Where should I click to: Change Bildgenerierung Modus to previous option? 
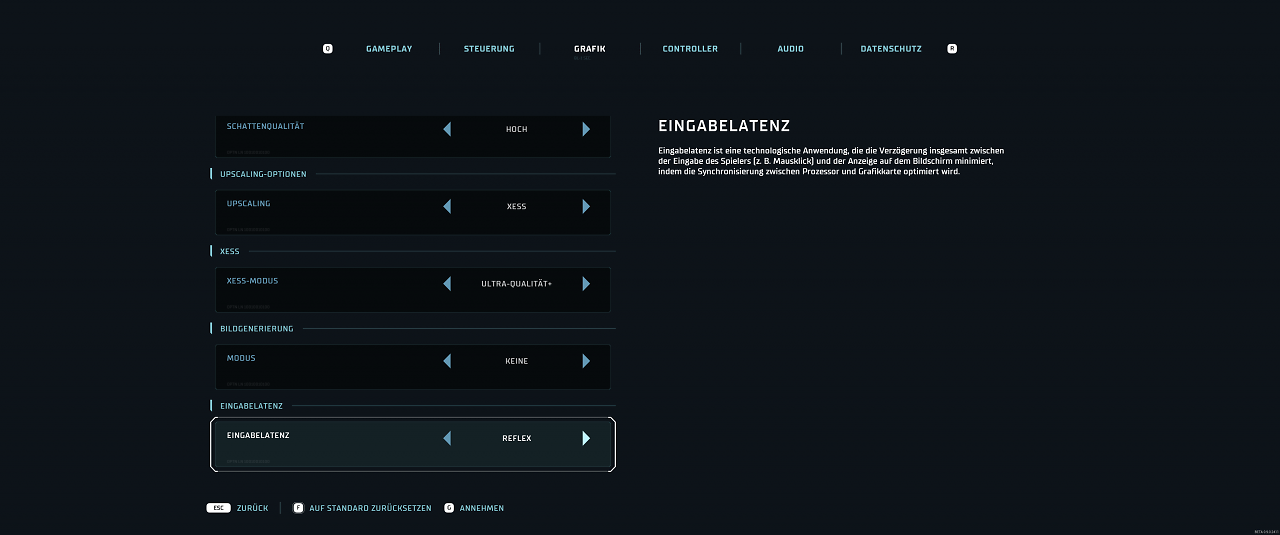pyautogui.click(x=447, y=361)
